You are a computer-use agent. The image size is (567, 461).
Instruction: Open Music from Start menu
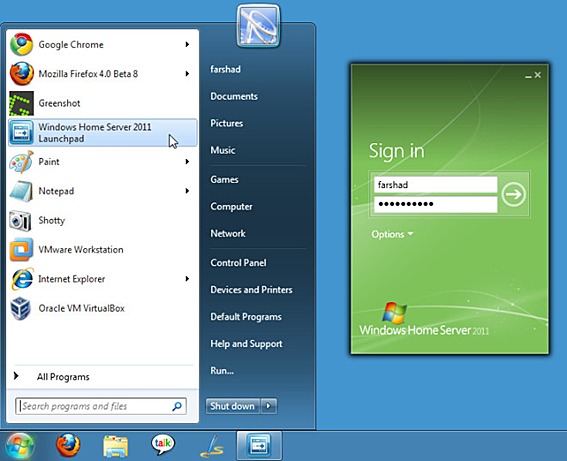223,150
